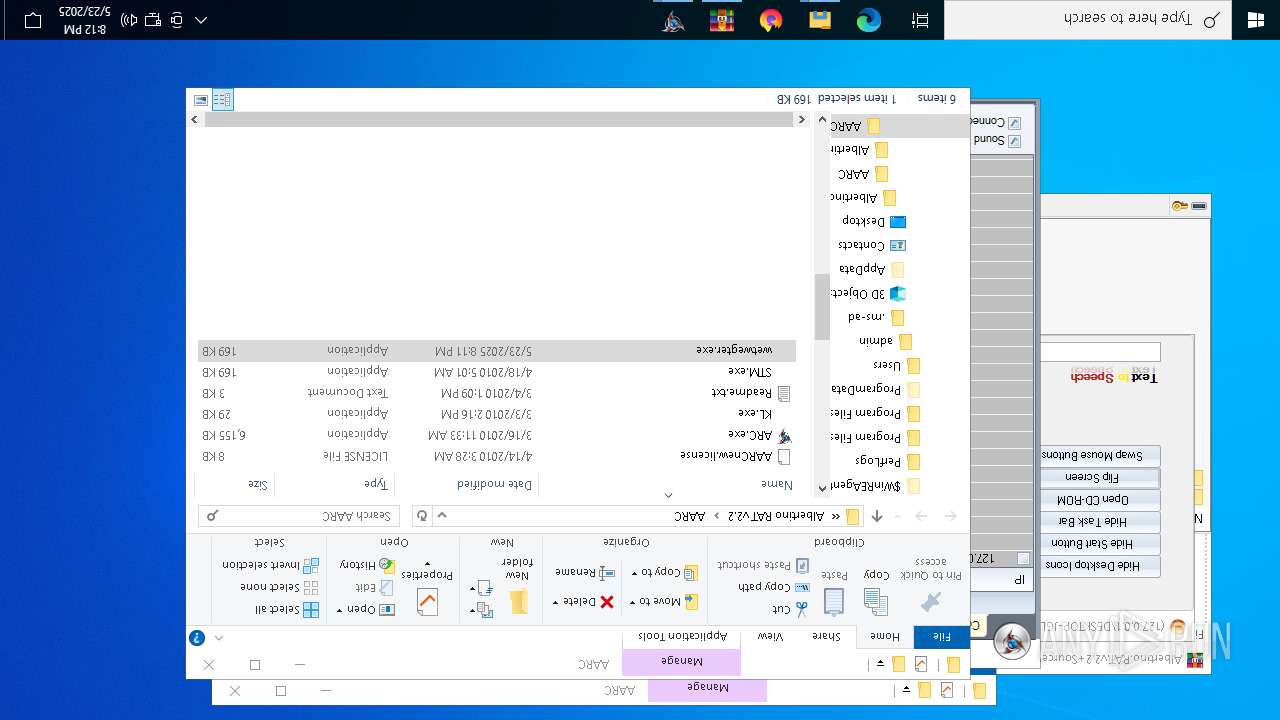Switch to the Home tab

(885, 636)
